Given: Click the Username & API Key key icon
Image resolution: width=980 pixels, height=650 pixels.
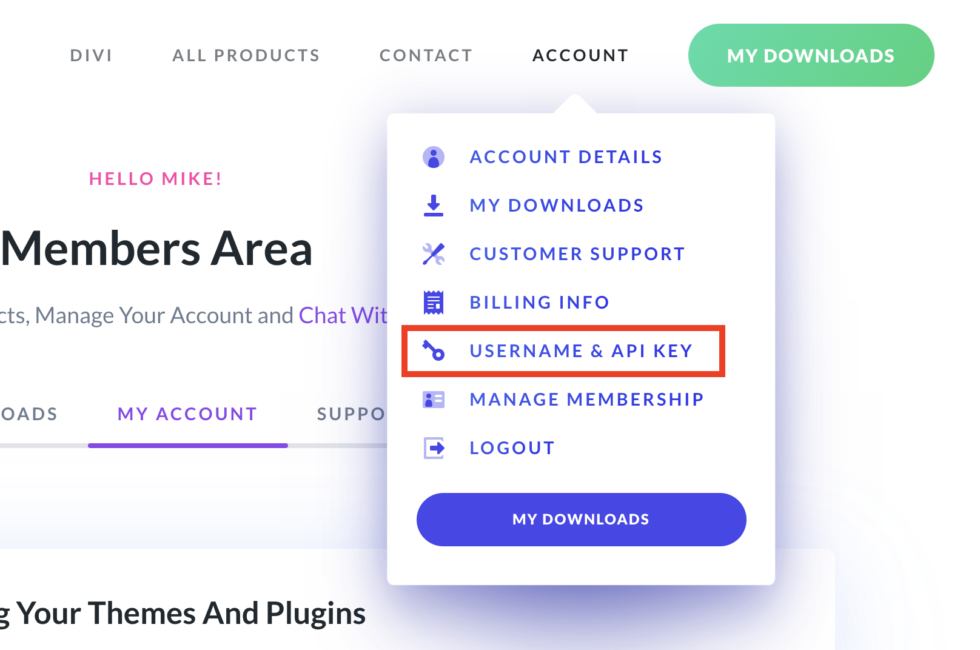Looking at the screenshot, I should click(x=433, y=351).
